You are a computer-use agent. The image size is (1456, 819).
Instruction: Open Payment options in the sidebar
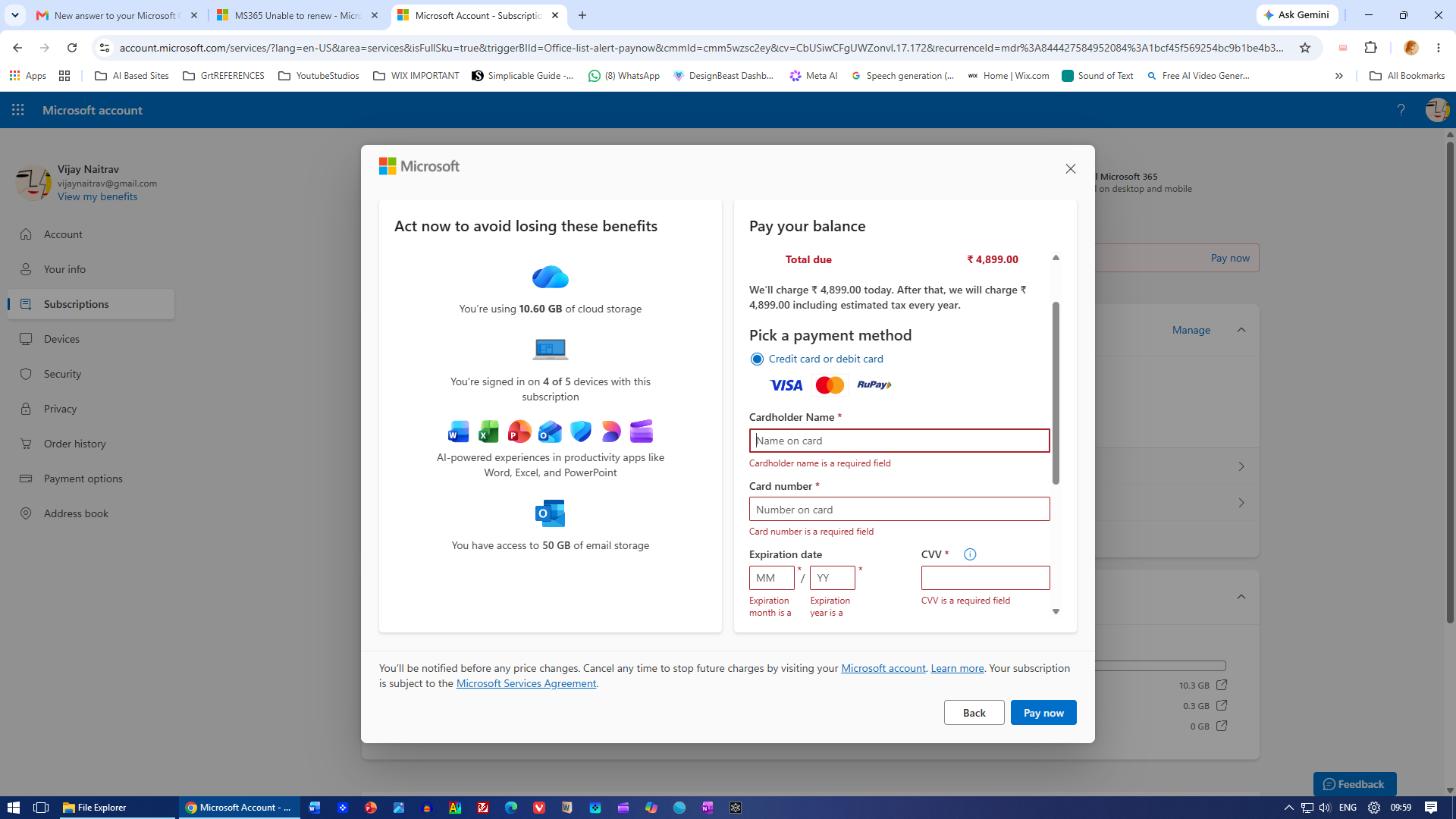coord(91,479)
